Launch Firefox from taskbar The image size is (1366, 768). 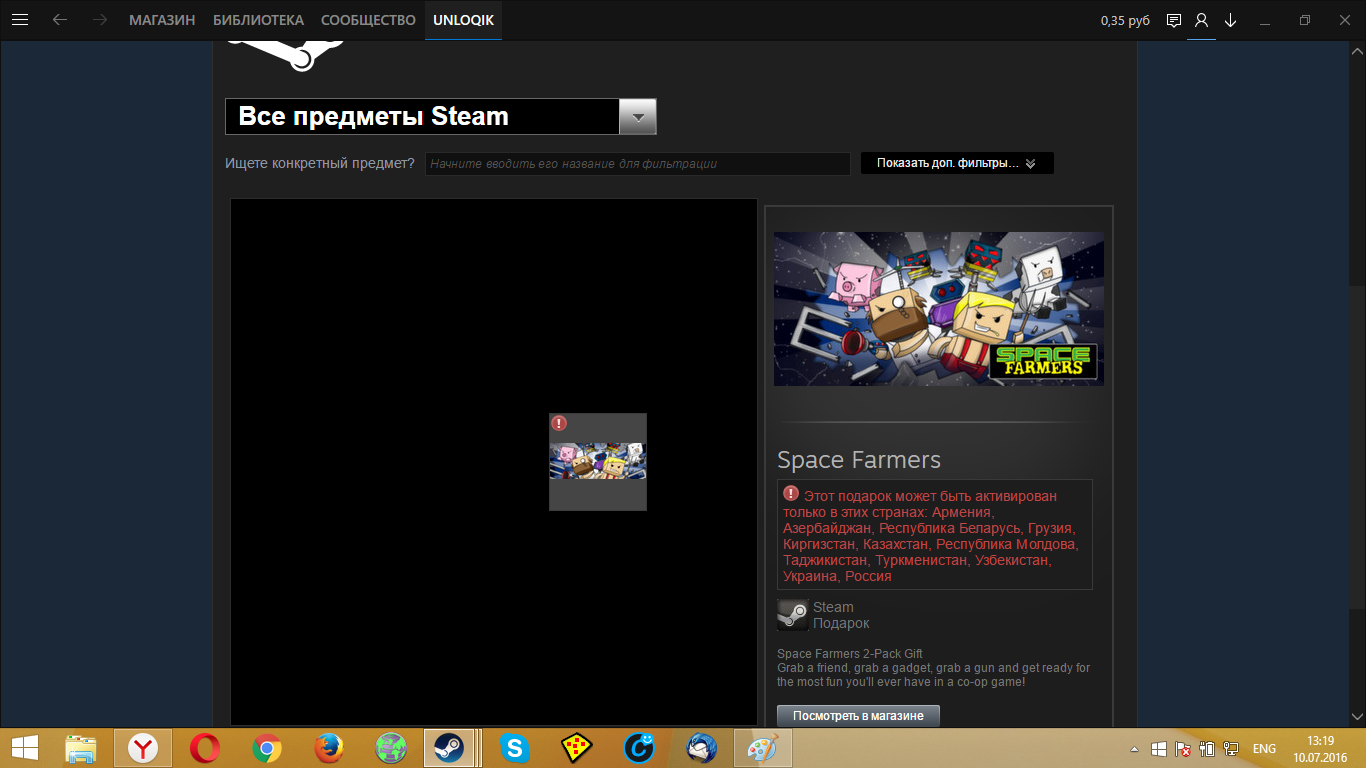click(329, 748)
